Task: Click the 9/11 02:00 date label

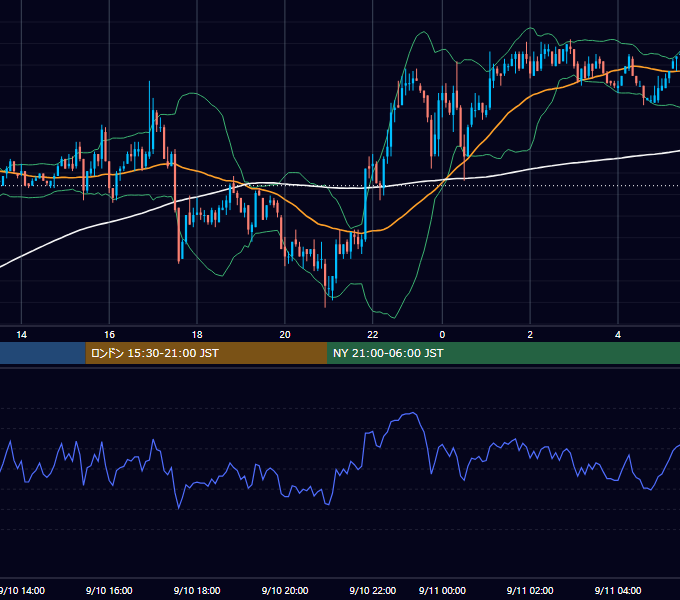Action: click(x=530, y=590)
